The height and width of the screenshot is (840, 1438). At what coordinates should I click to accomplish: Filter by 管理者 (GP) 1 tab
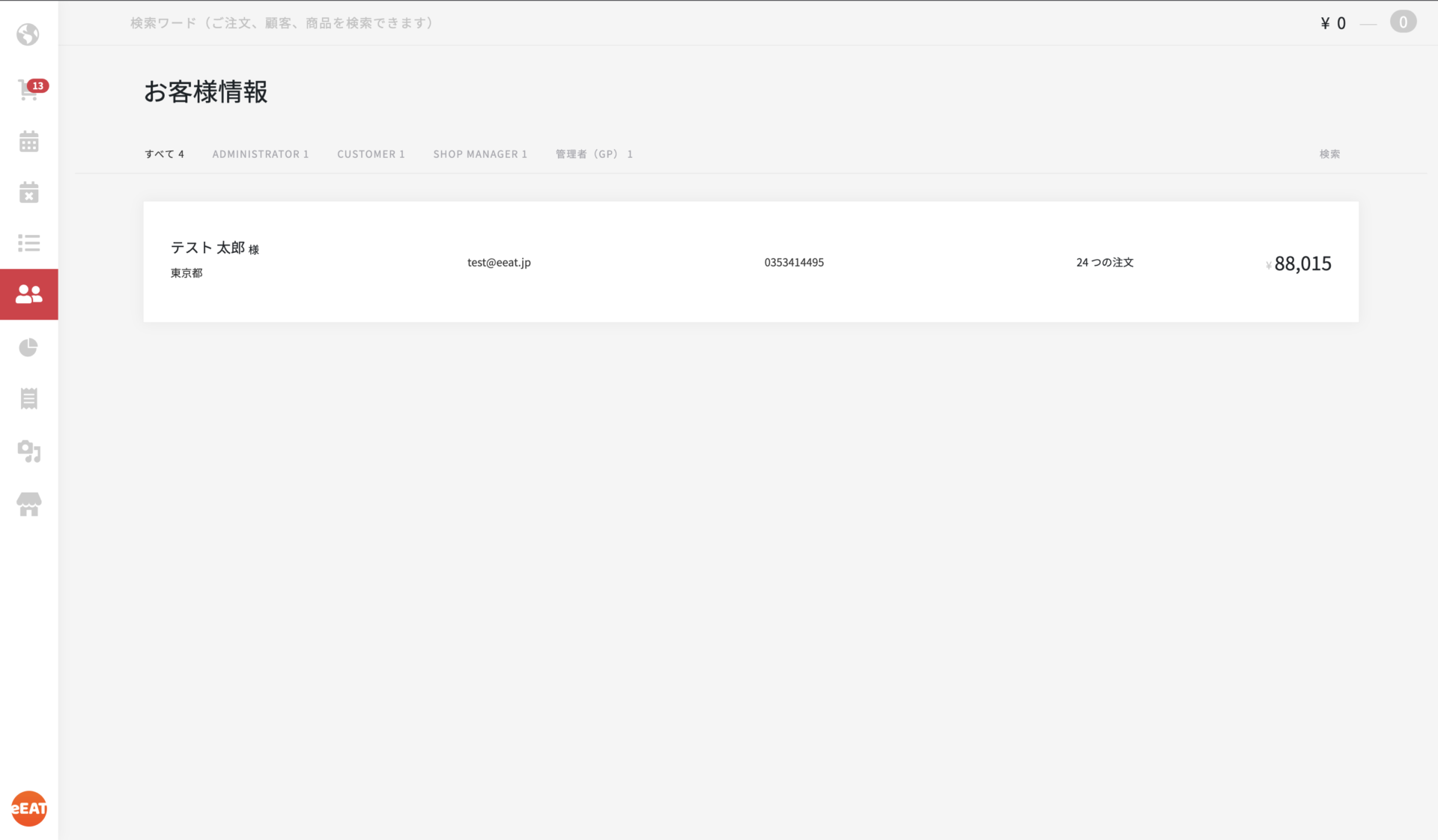point(594,154)
